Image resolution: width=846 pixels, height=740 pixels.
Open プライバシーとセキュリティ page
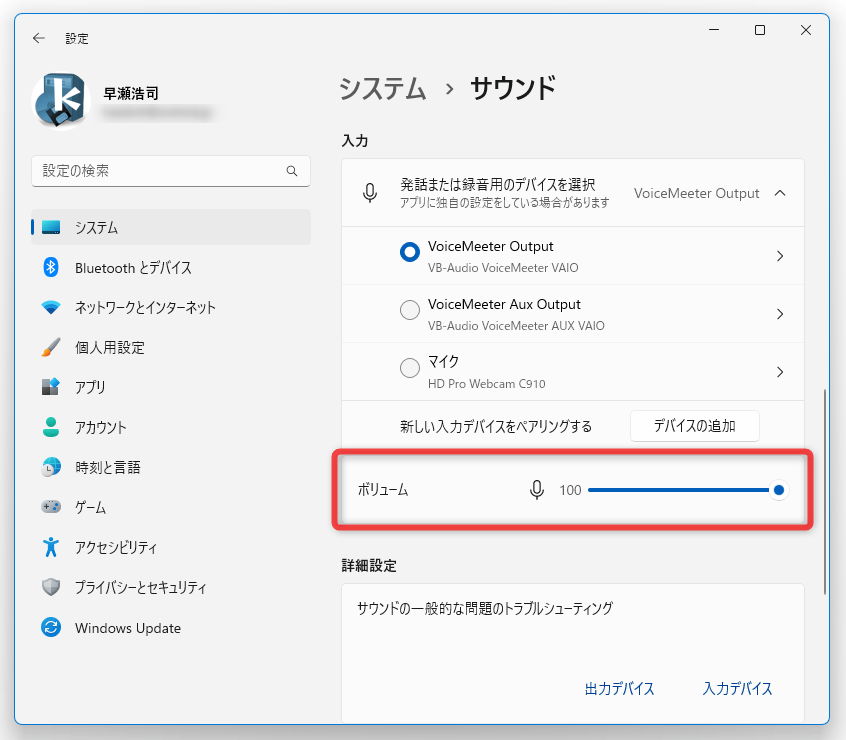170,587
